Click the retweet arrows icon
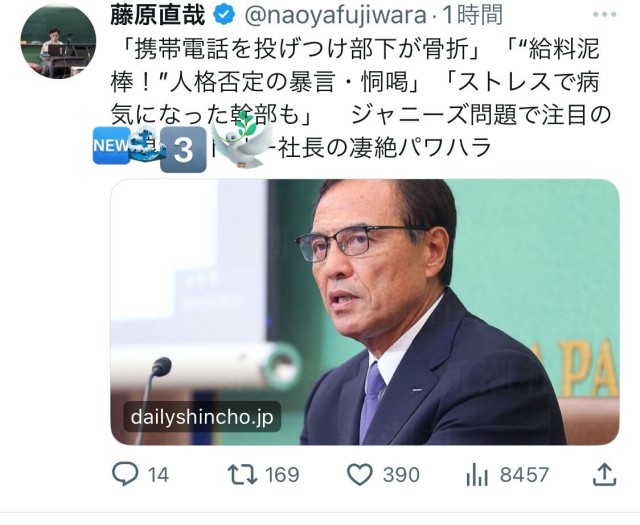 [x=242, y=474]
